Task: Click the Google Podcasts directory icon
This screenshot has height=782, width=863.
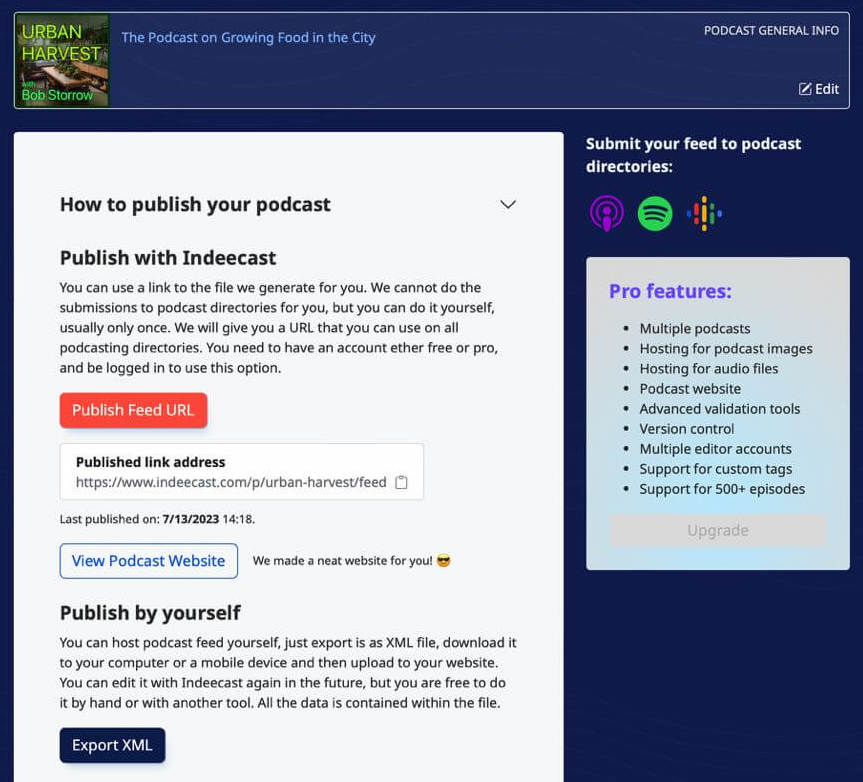Action: 704,212
